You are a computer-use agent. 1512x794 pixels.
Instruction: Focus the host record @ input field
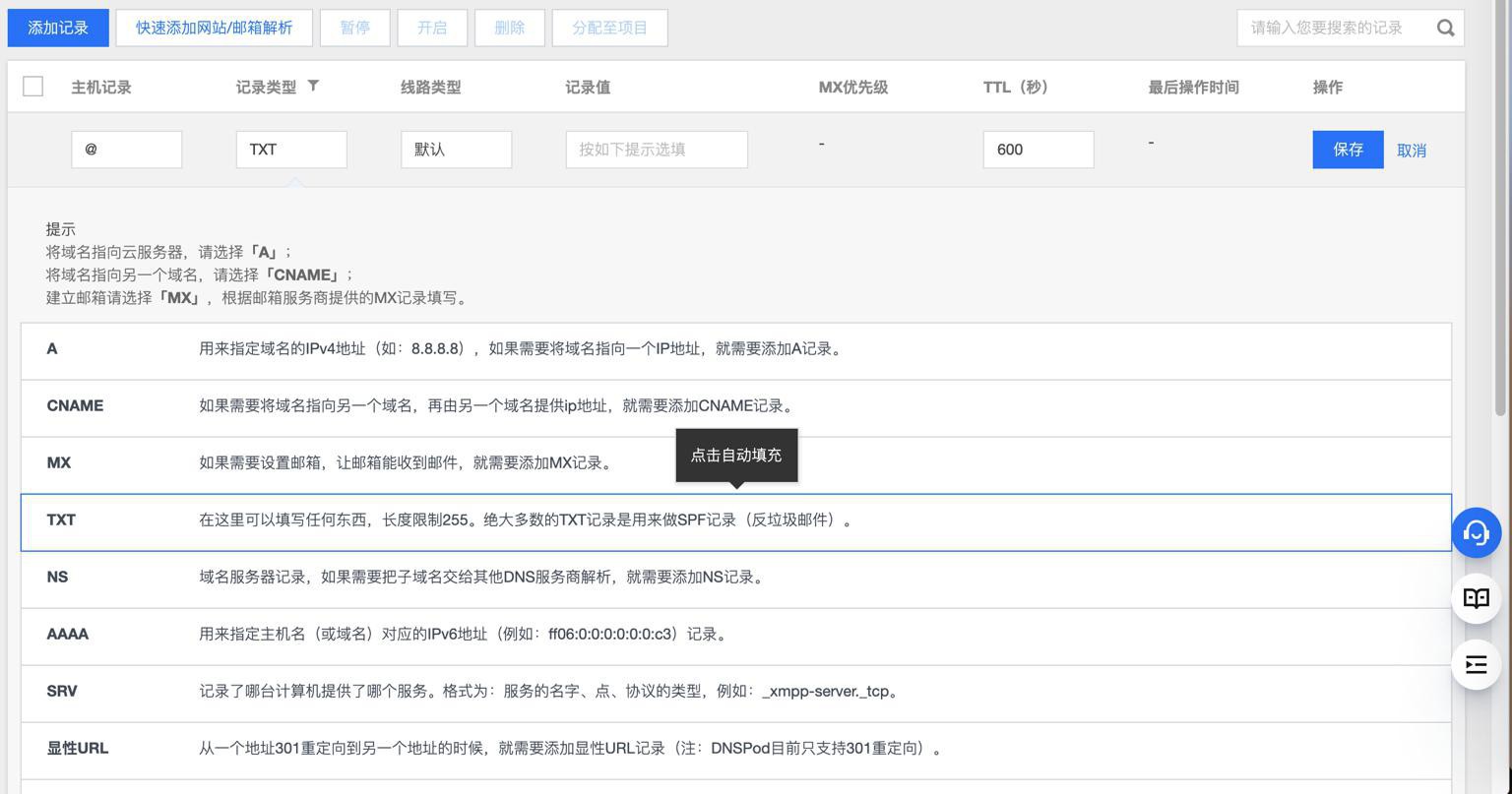point(126,150)
